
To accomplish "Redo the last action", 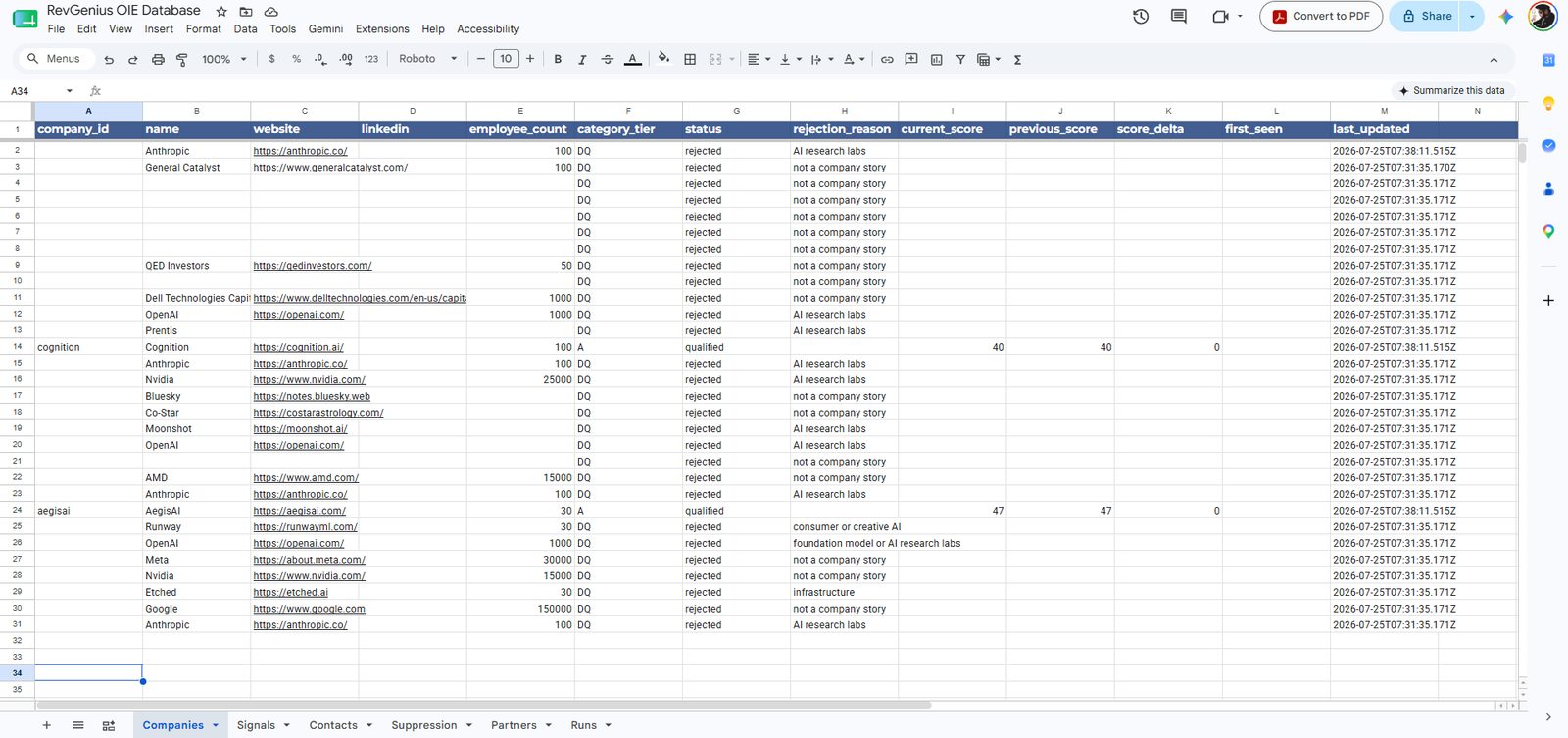I will [x=132, y=59].
